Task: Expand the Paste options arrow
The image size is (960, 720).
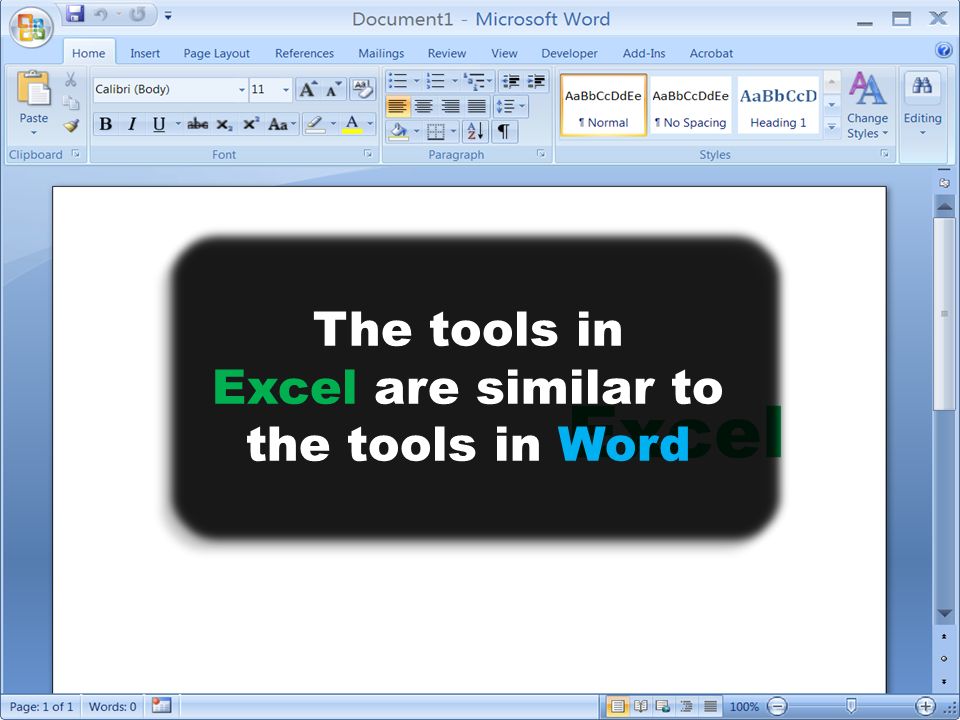Action: tap(34, 132)
